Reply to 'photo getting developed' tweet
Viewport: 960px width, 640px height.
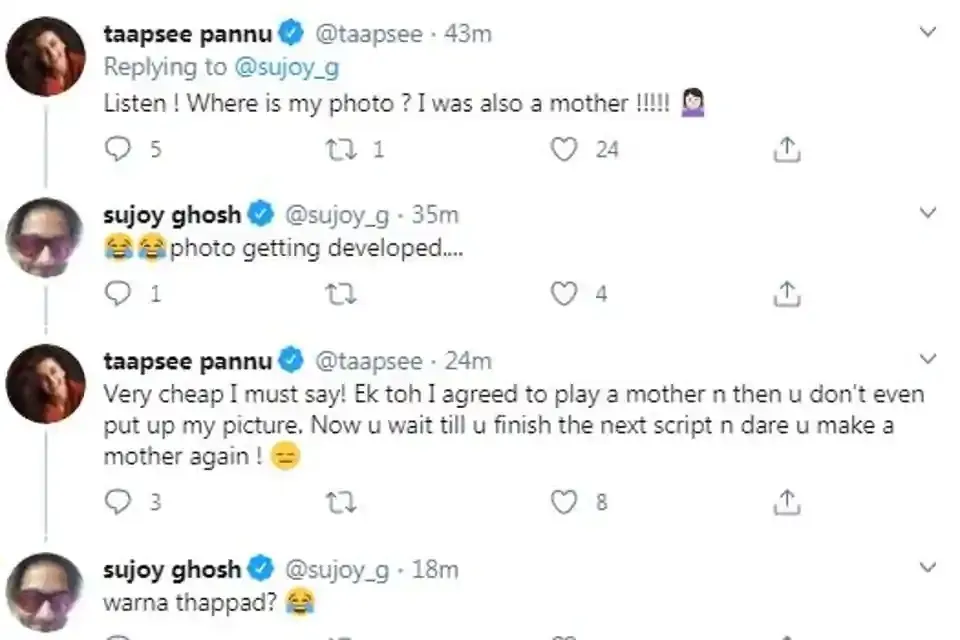[x=118, y=294]
